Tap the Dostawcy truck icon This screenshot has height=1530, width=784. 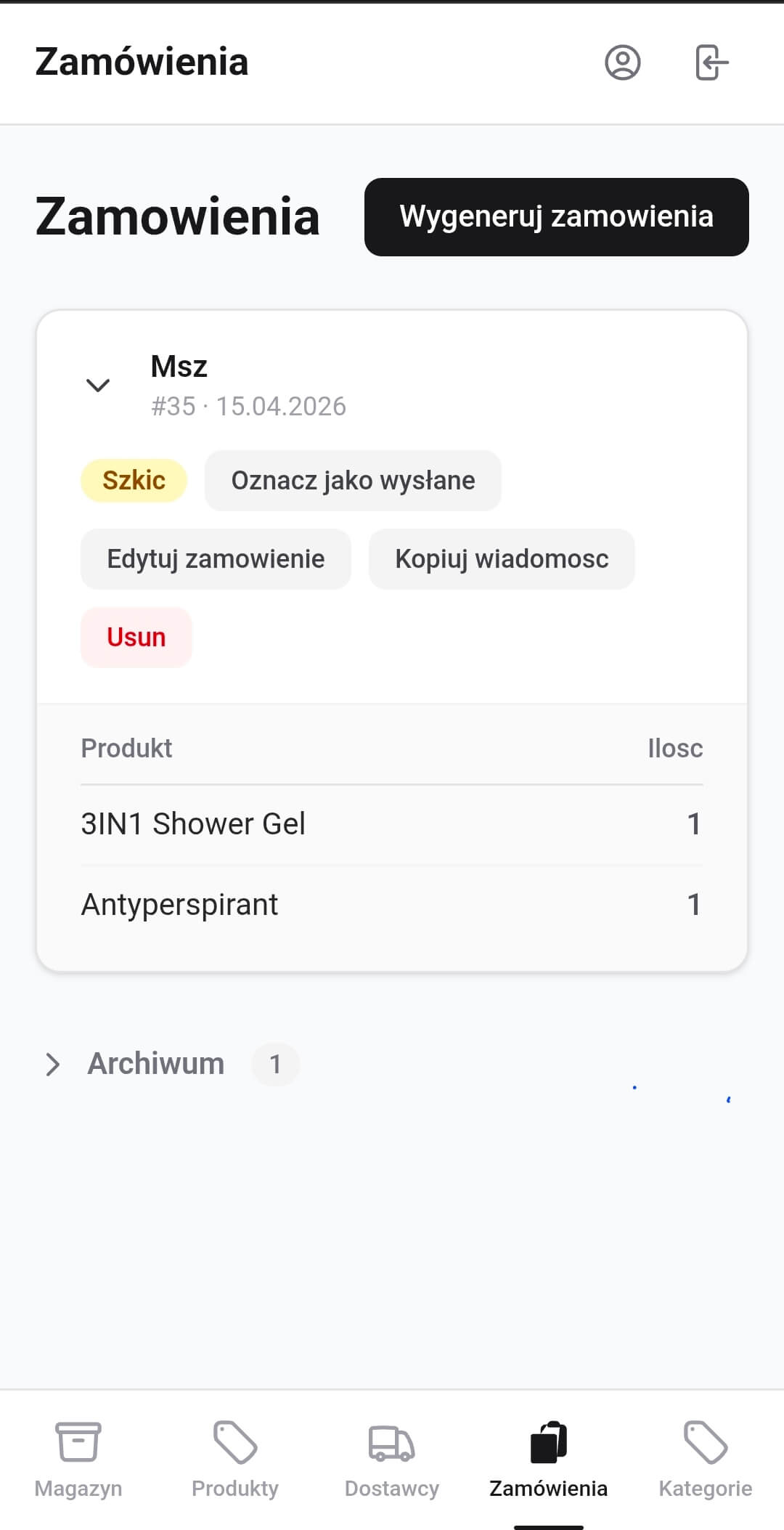(x=392, y=1442)
